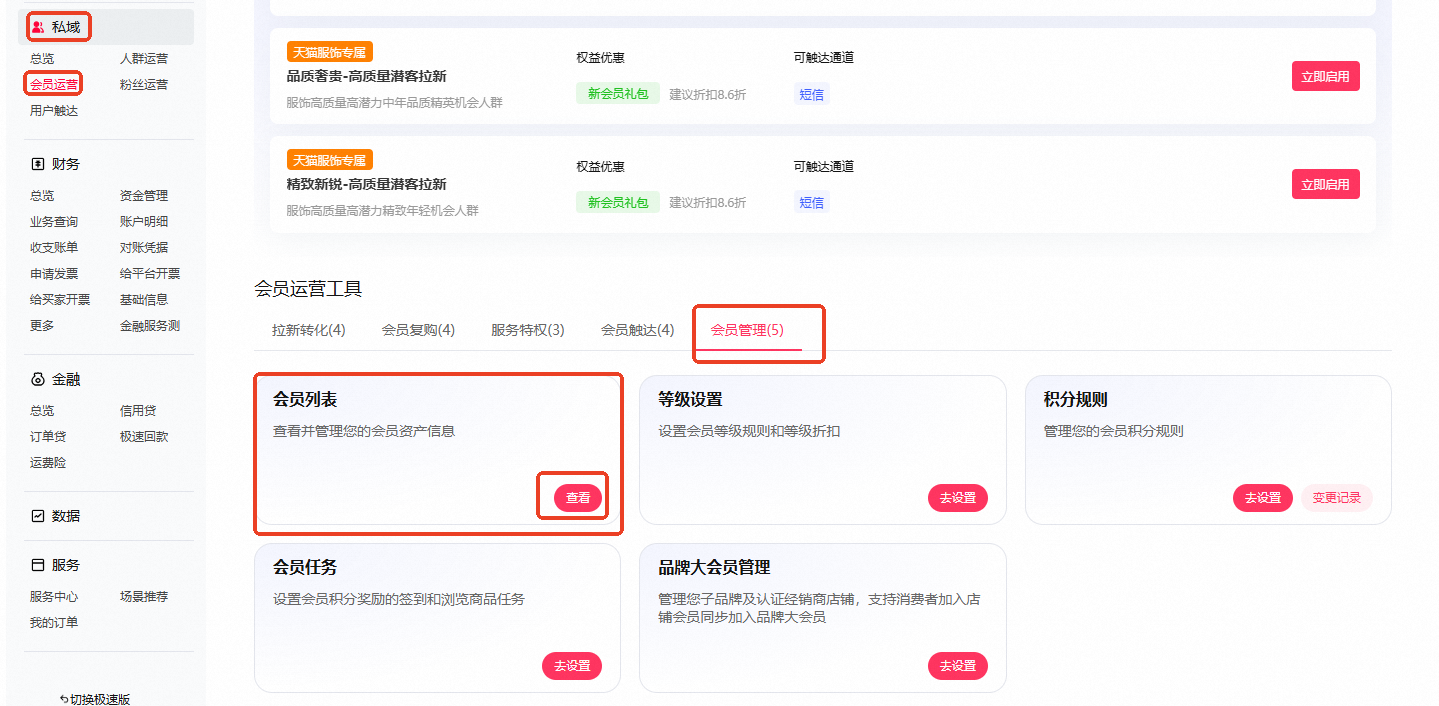The image size is (1439, 706).
Task: Click 短信 tag in 品质奢贵 row
Action: [x=811, y=95]
